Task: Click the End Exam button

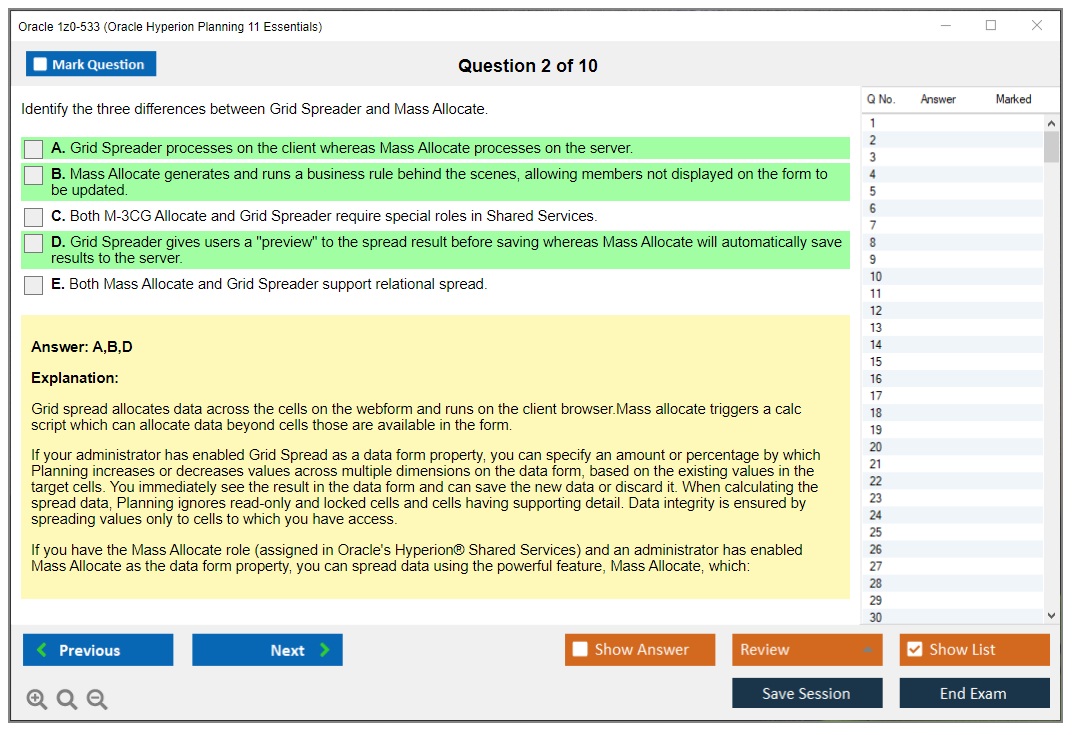Action: (974, 693)
